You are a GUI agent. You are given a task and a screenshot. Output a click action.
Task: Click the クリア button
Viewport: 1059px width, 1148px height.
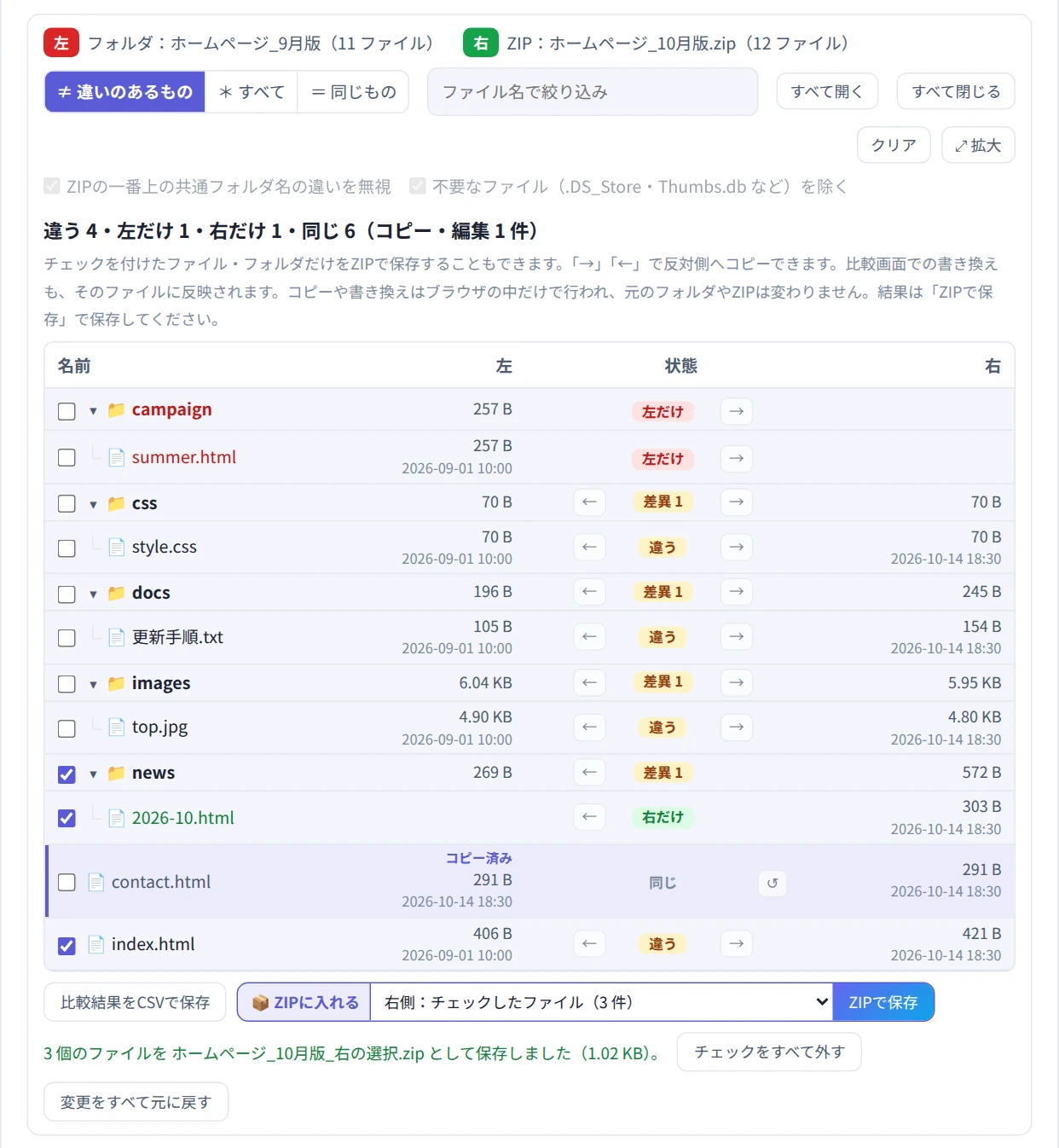click(893, 145)
